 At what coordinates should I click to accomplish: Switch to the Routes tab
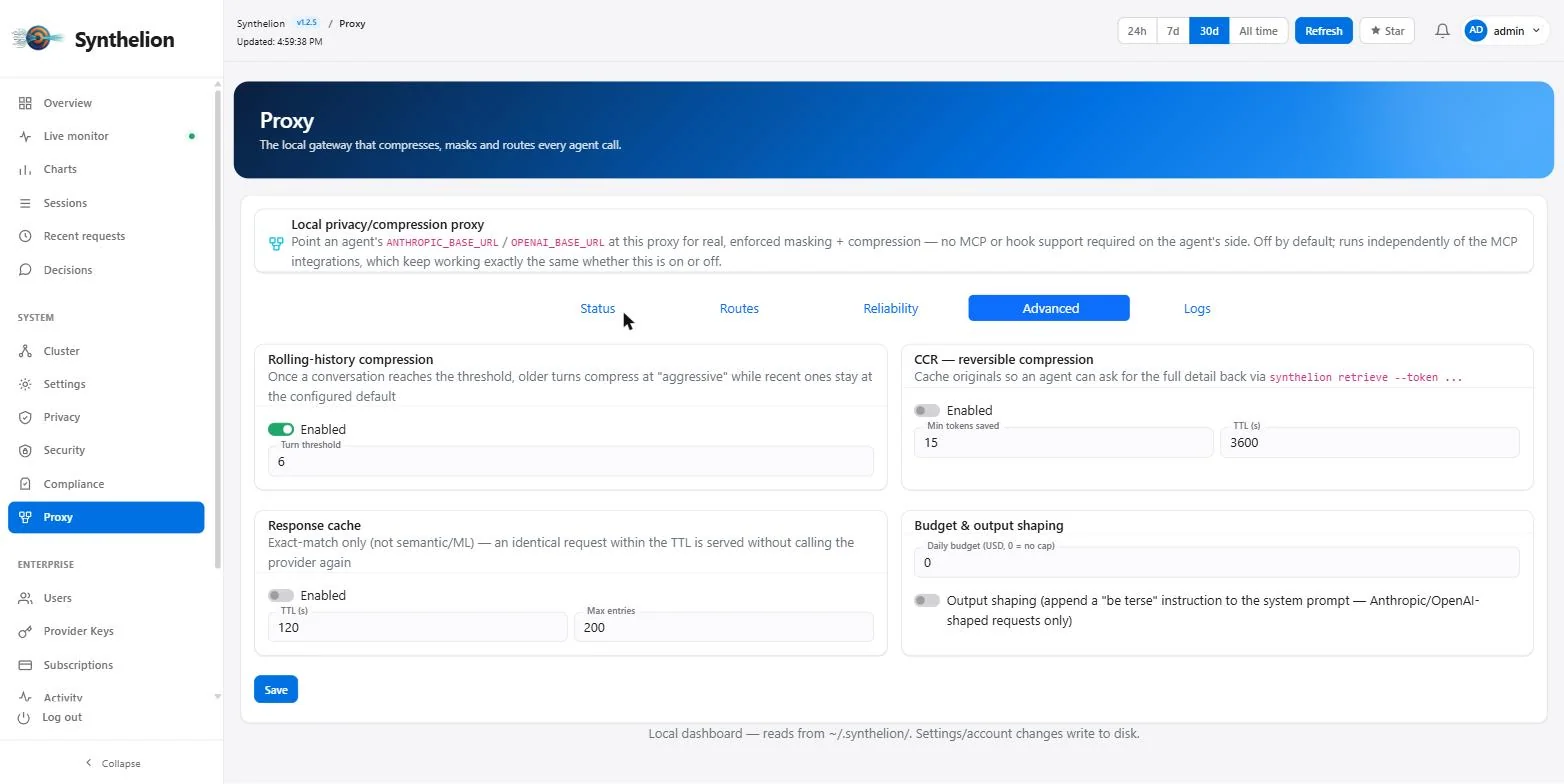[x=739, y=308]
